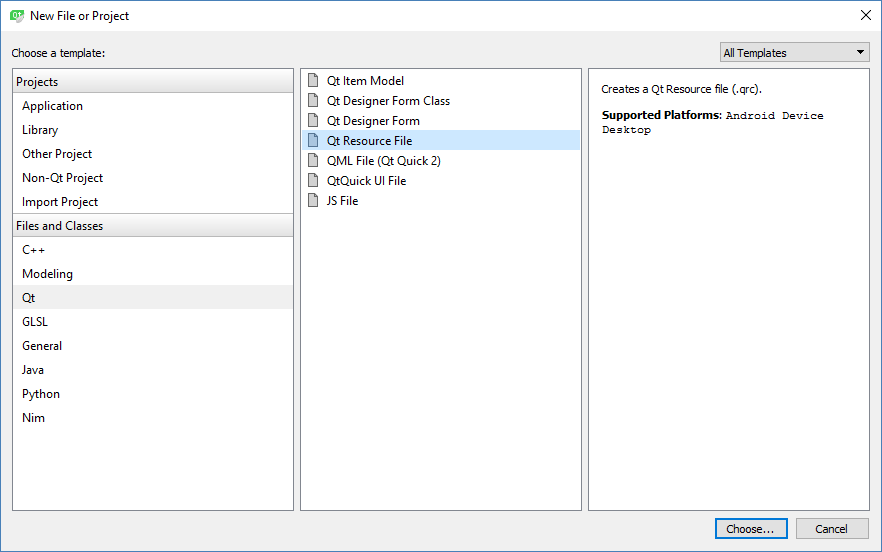Image resolution: width=882 pixels, height=552 pixels.
Task: Select the Import Project category
Action: pos(60,202)
